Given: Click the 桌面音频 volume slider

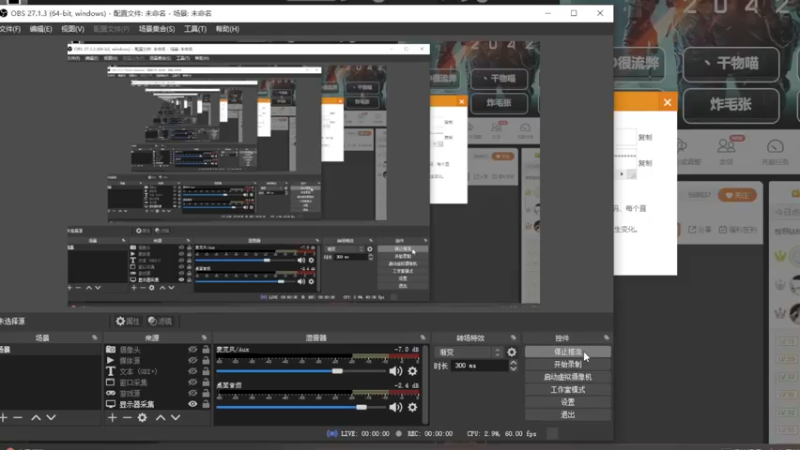Looking at the screenshot, I should point(301,407).
